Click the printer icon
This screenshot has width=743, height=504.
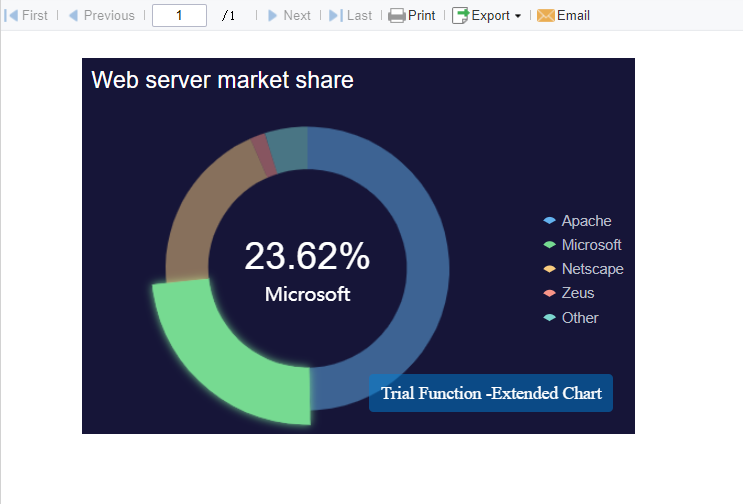click(397, 16)
